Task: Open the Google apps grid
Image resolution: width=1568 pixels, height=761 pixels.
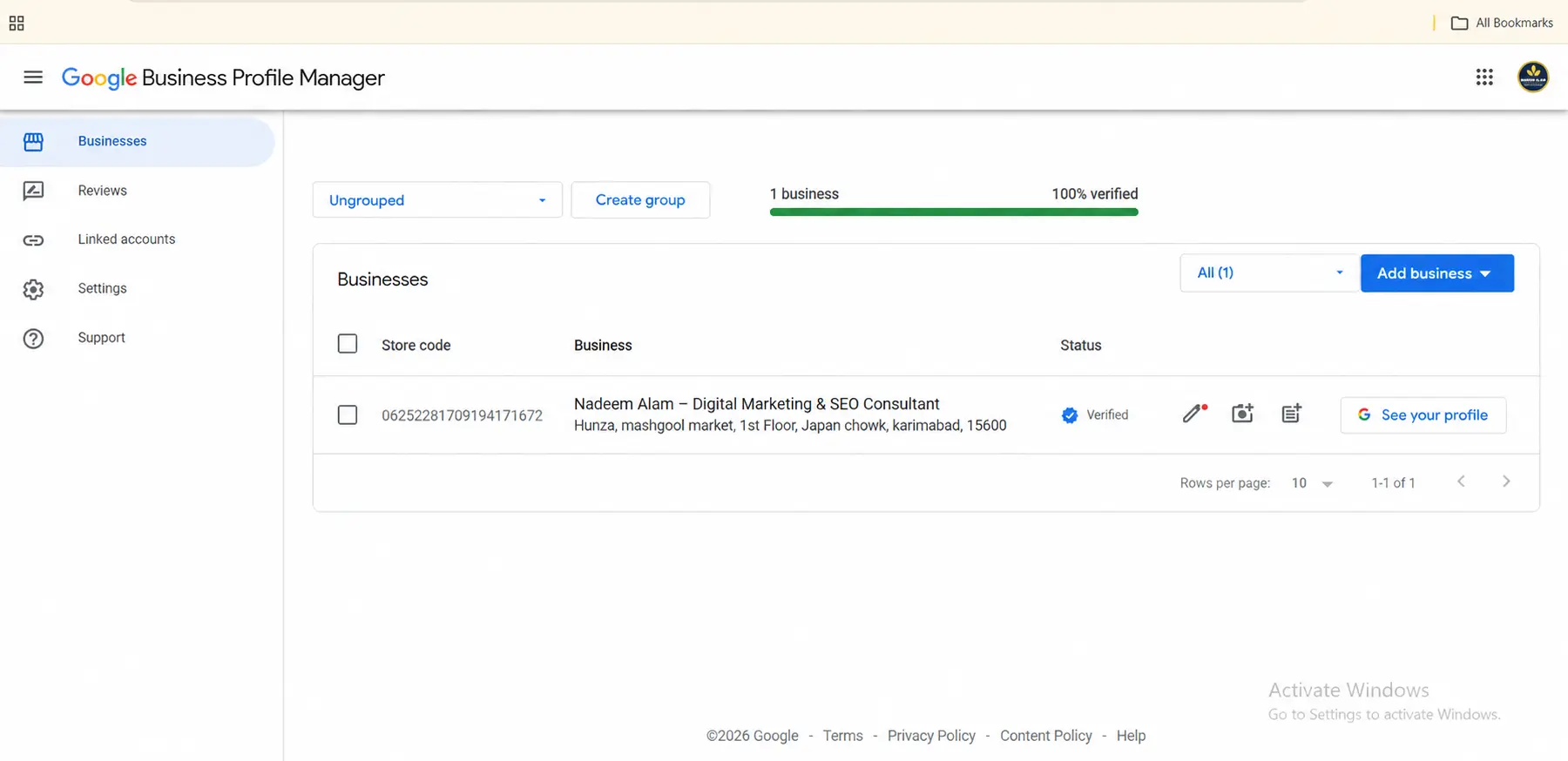Action: pyautogui.click(x=1484, y=77)
